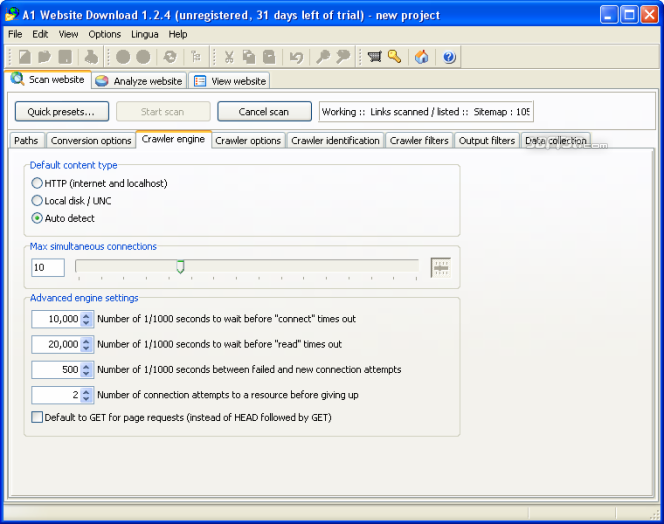Image resolution: width=664 pixels, height=524 pixels.
Task: Click the max connections number field
Action: click(48, 268)
